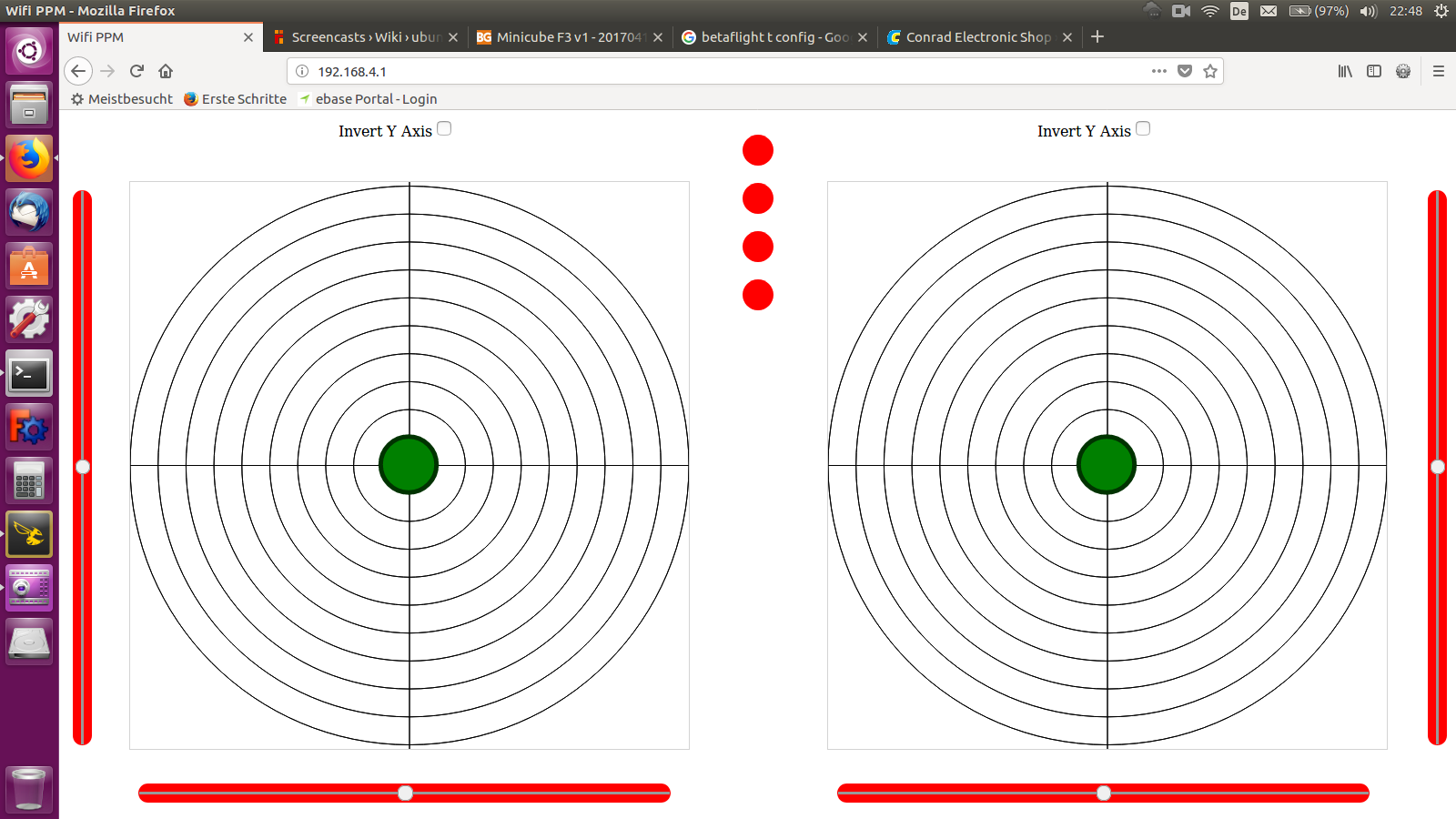The image size is (1456, 819).
Task: Go to the Firefox home page
Action: (166, 71)
